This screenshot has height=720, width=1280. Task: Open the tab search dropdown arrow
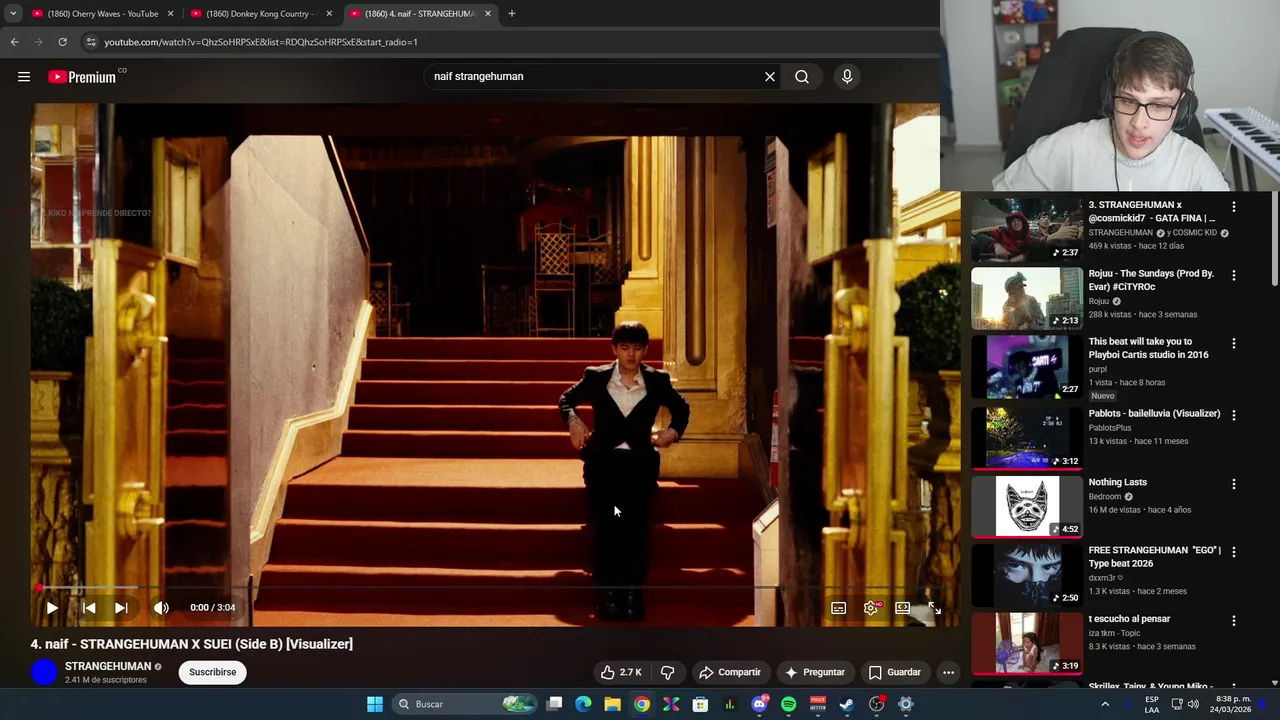13,14
